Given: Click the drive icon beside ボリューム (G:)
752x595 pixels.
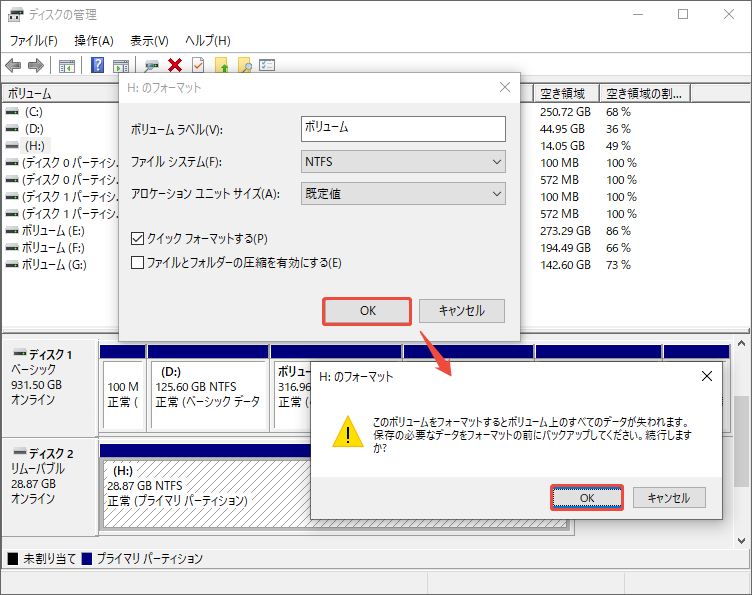Looking at the screenshot, I should coord(12,265).
